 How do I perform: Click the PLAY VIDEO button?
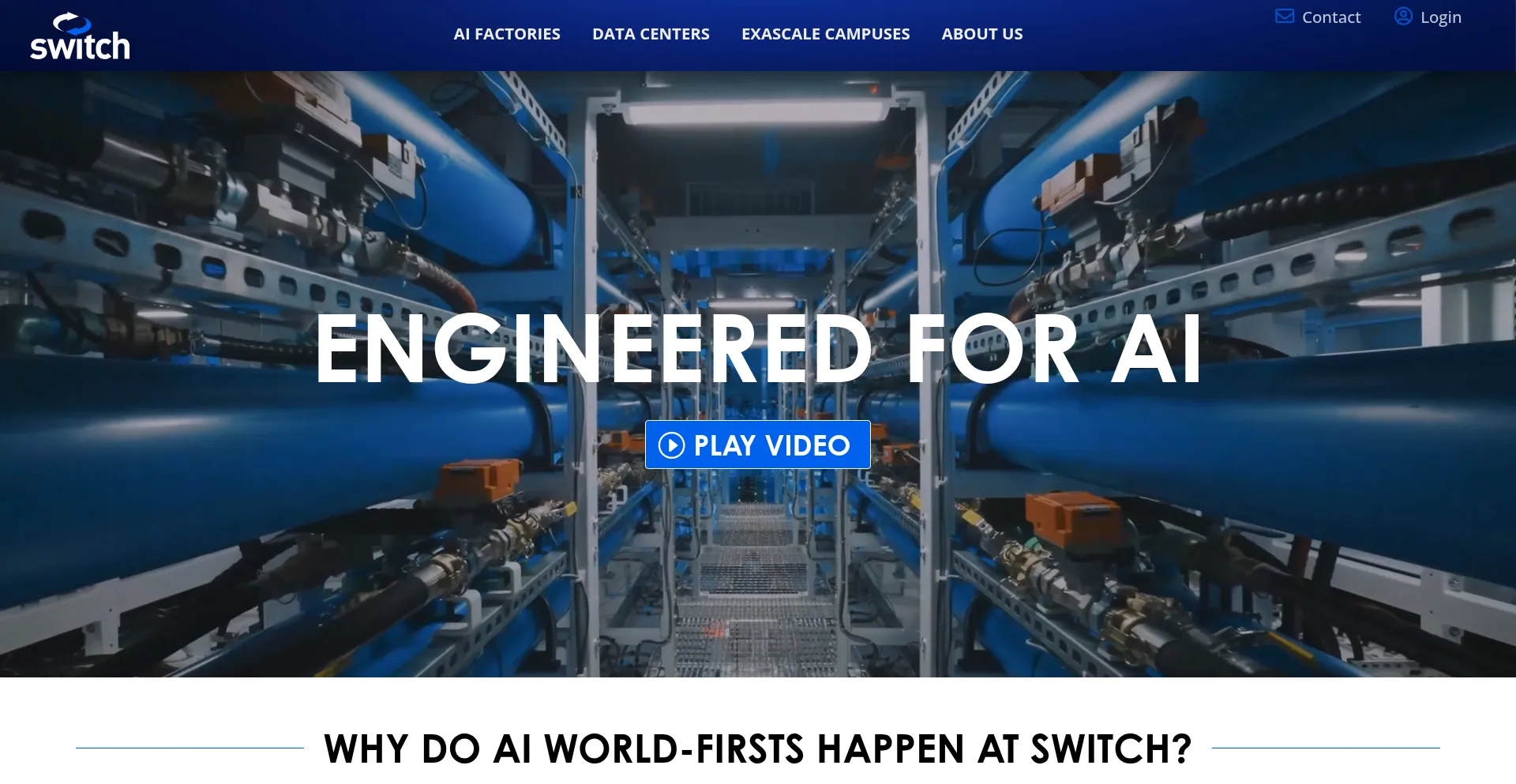(x=757, y=445)
